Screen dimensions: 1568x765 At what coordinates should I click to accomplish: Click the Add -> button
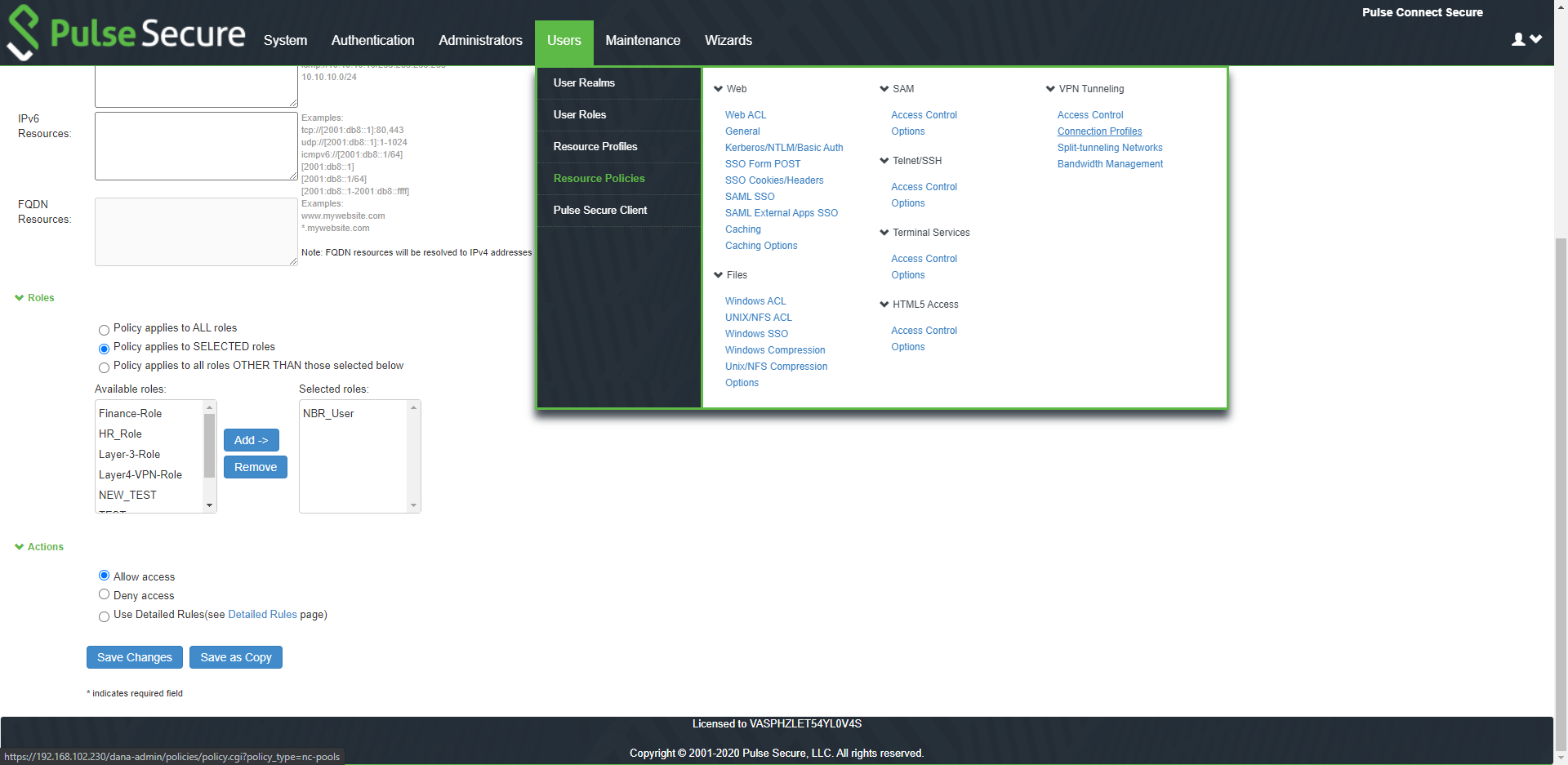click(x=252, y=440)
